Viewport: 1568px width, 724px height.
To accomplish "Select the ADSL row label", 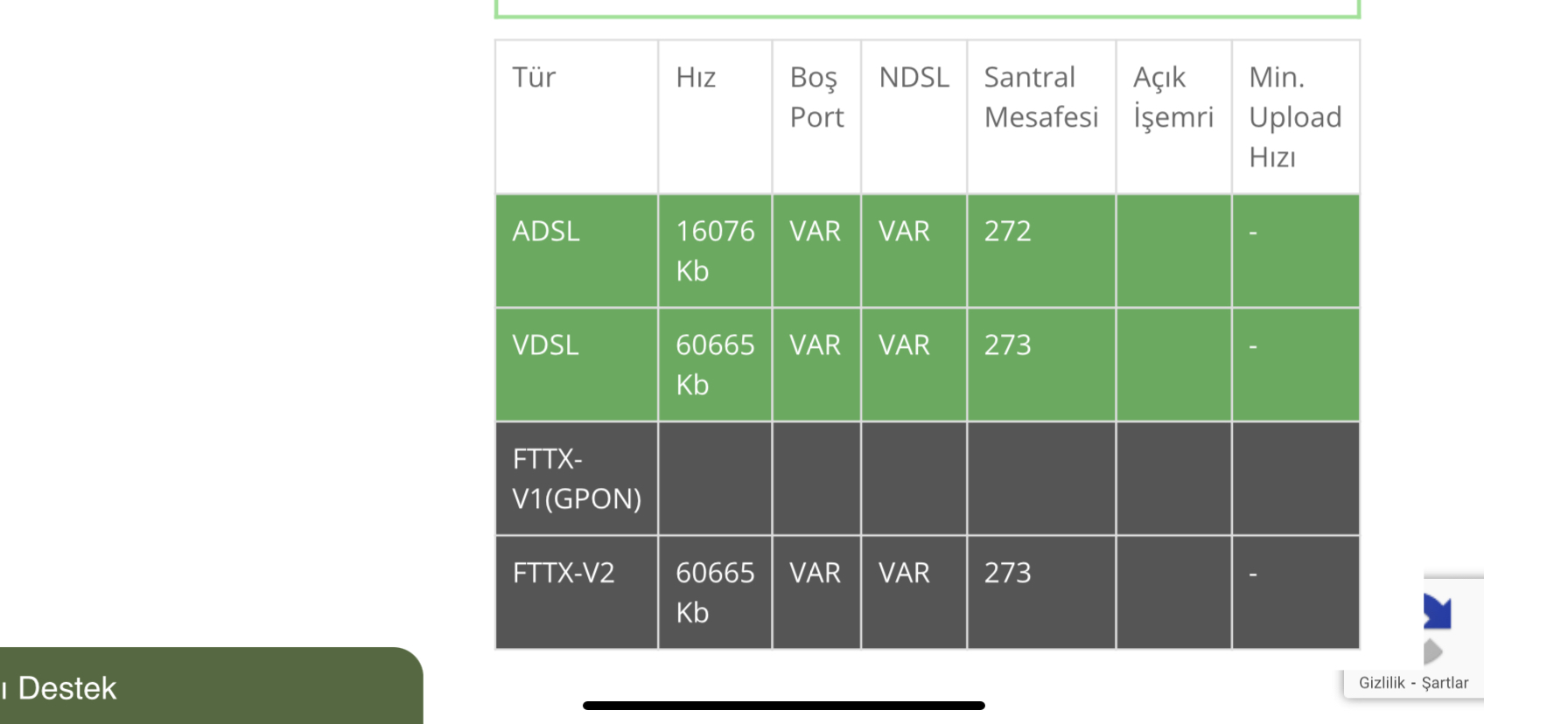I will 546,232.
